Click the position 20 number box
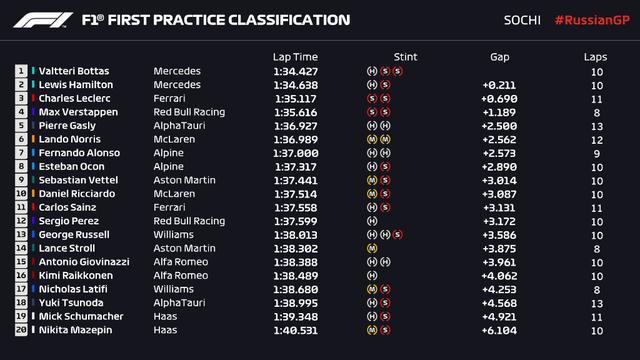This screenshot has width=640, height=360. coord(21,330)
